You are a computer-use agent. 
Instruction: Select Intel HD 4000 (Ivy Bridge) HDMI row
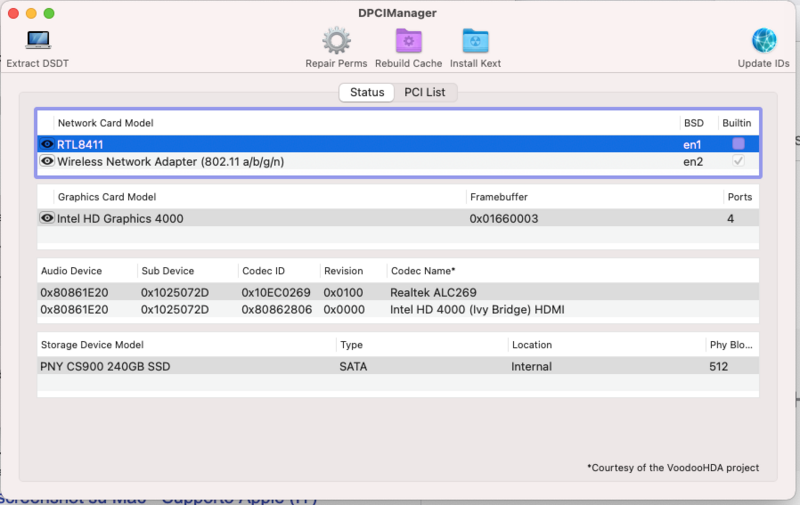click(x=398, y=309)
